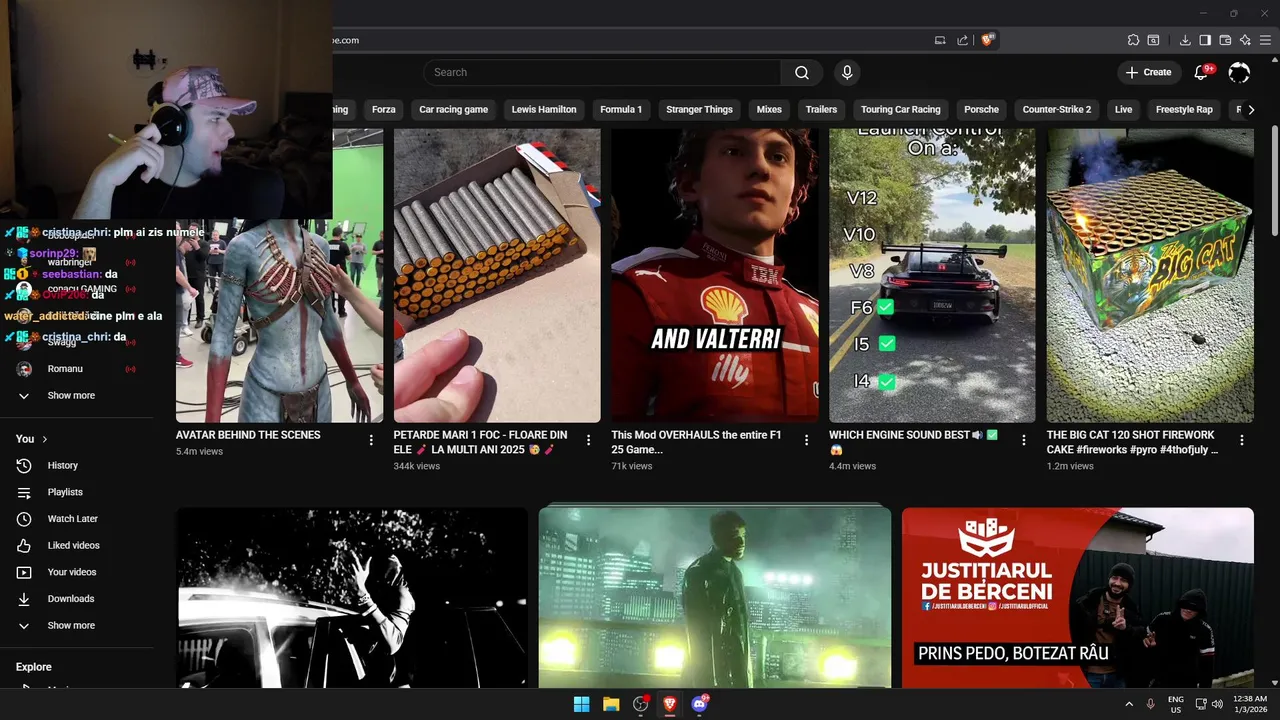This screenshot has width=1280, height=720.
Task: Select the Forza topic chip
Action: pyautogui.click(x=384, y=109)
